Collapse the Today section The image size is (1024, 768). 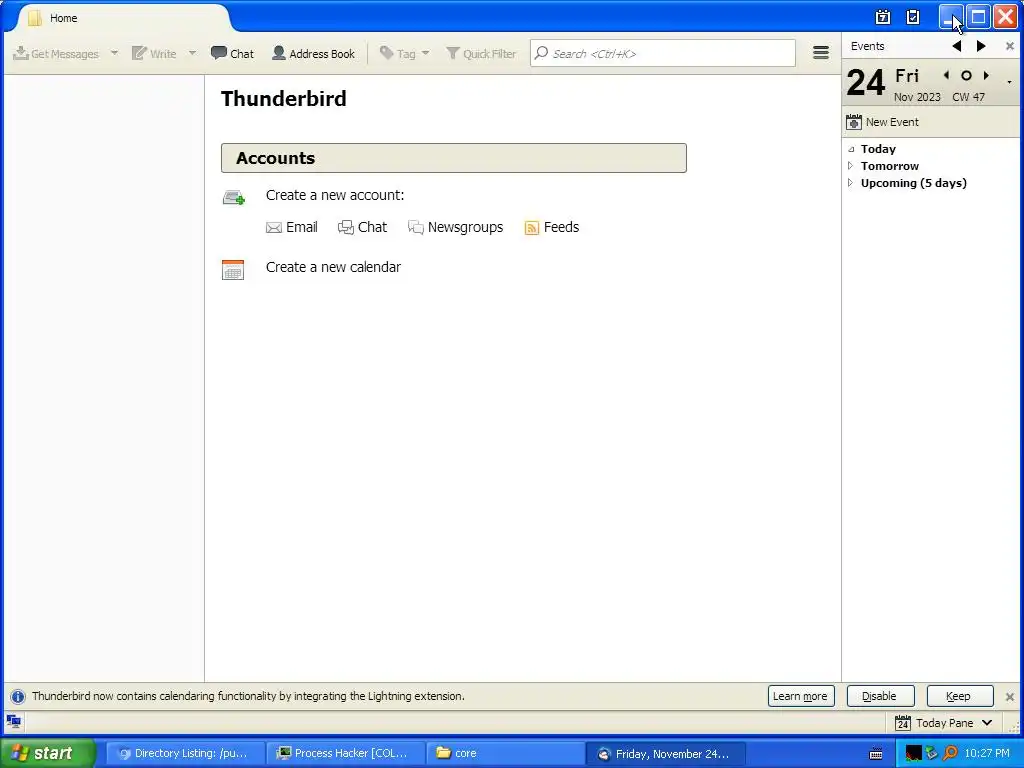coord(851,150)
